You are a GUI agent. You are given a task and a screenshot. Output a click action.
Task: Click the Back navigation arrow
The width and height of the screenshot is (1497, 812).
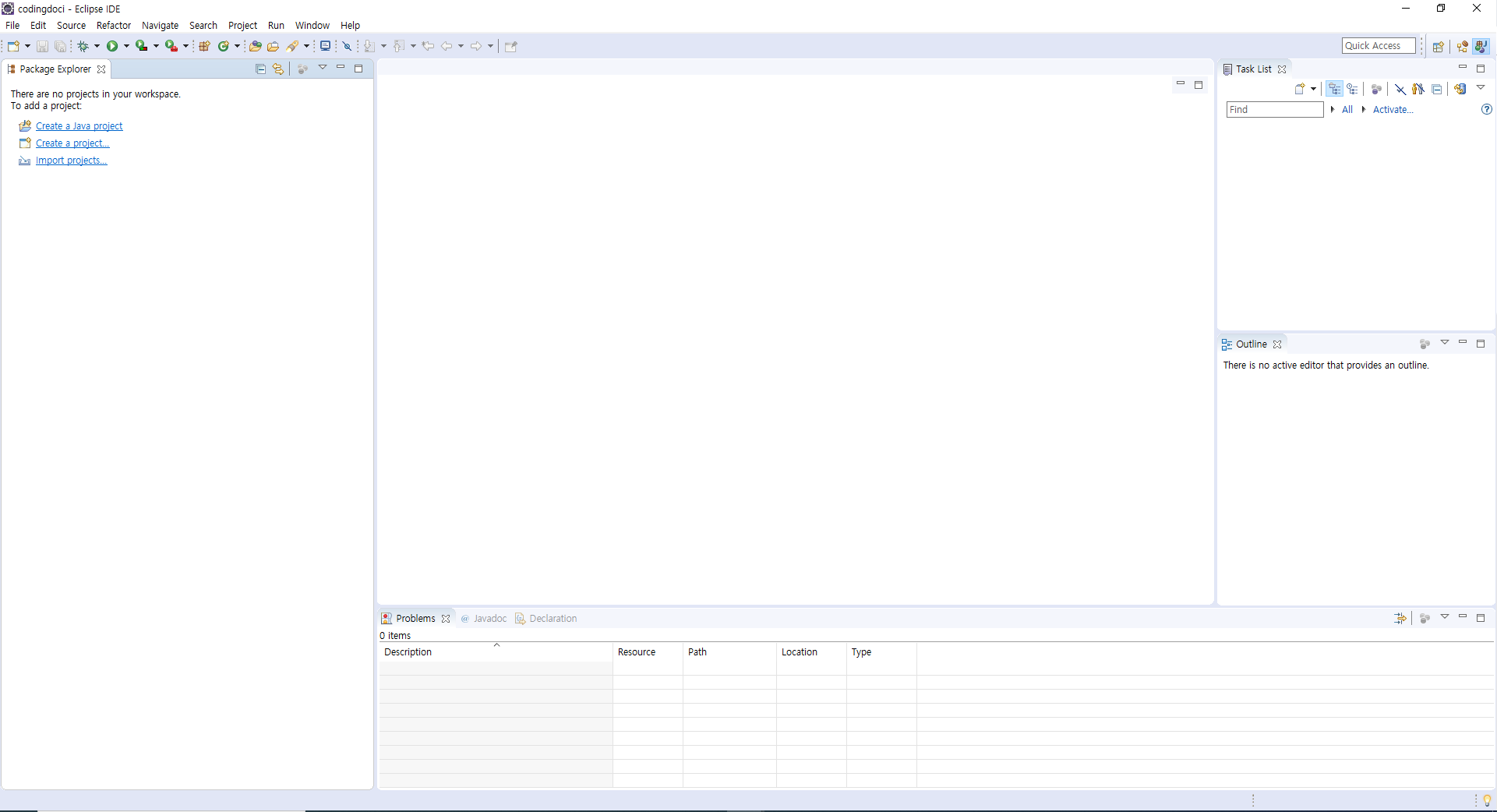pyautogui.click(x=447, y=46)
